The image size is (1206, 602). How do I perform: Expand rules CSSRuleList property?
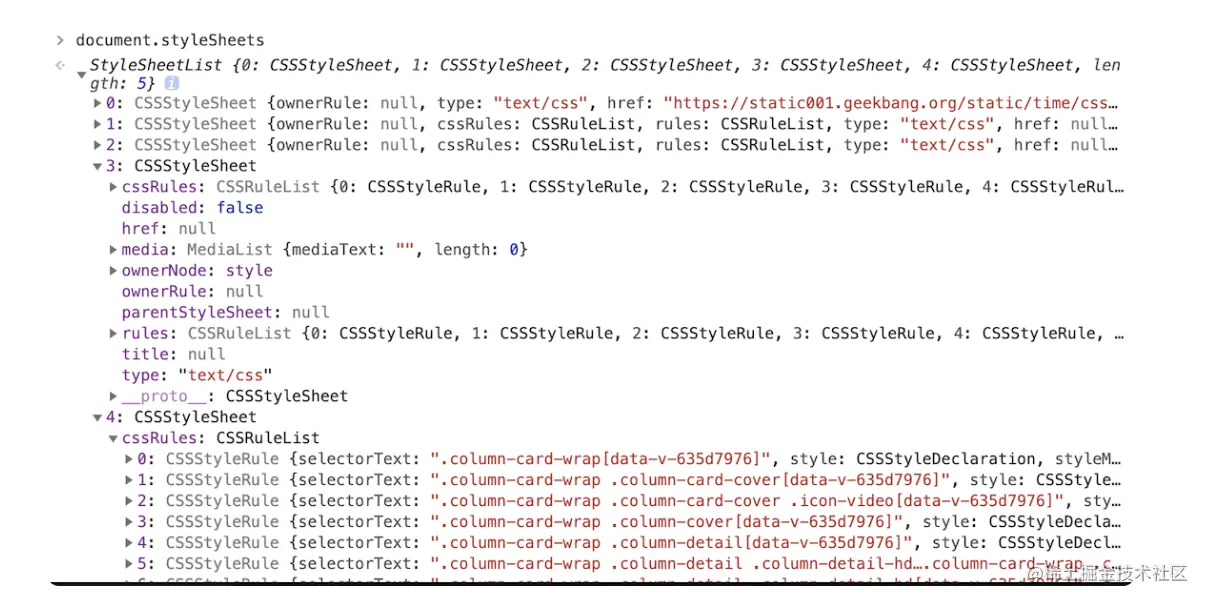click(113, 333)
